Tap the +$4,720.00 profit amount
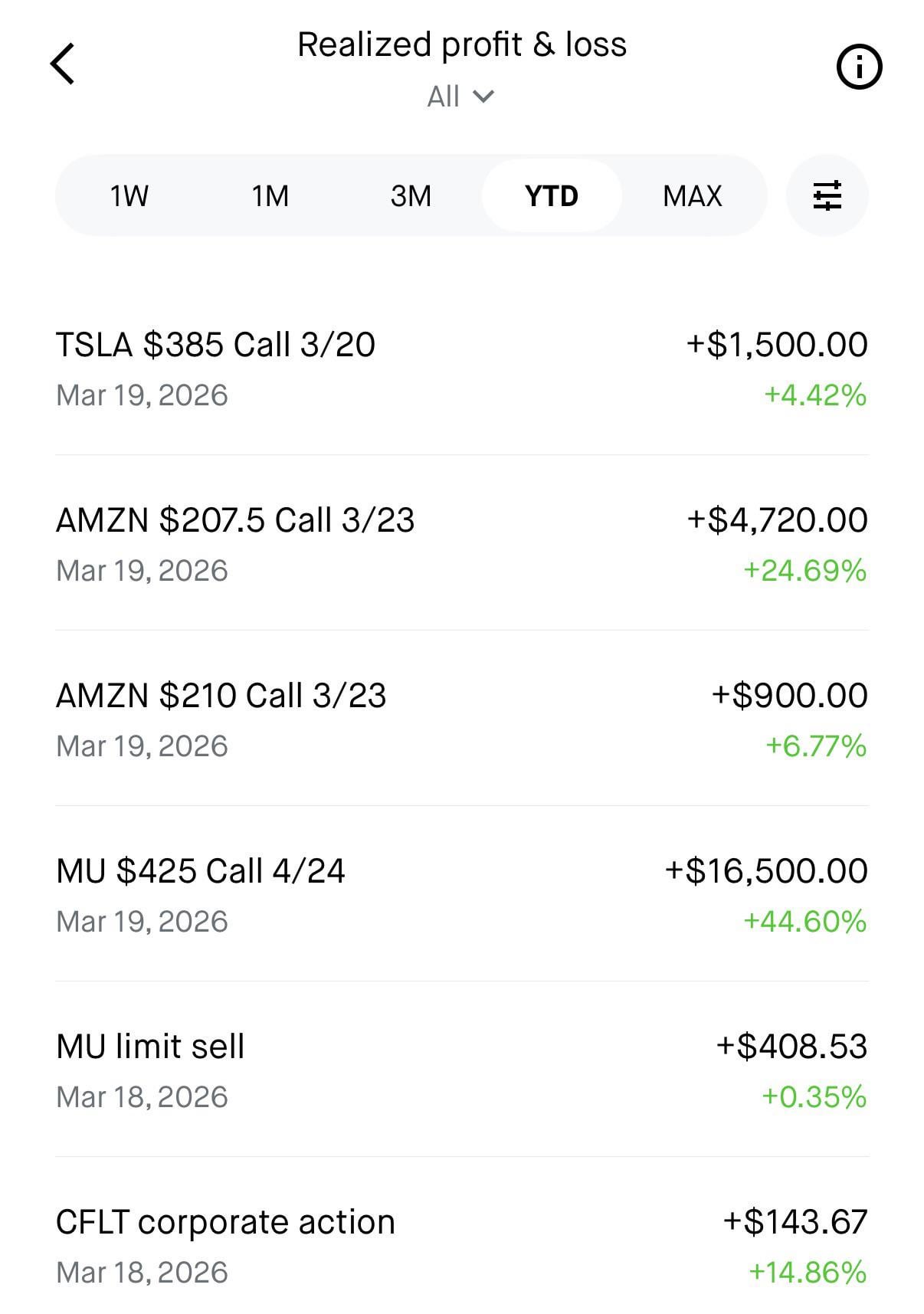 click(777, 520)
